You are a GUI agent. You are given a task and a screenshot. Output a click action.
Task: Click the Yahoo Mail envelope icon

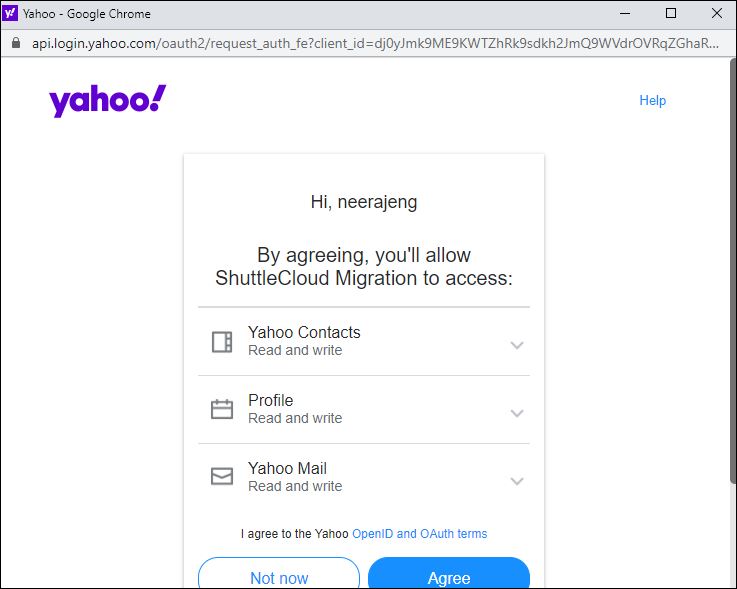pyautogui.click(x=222, y=476)
